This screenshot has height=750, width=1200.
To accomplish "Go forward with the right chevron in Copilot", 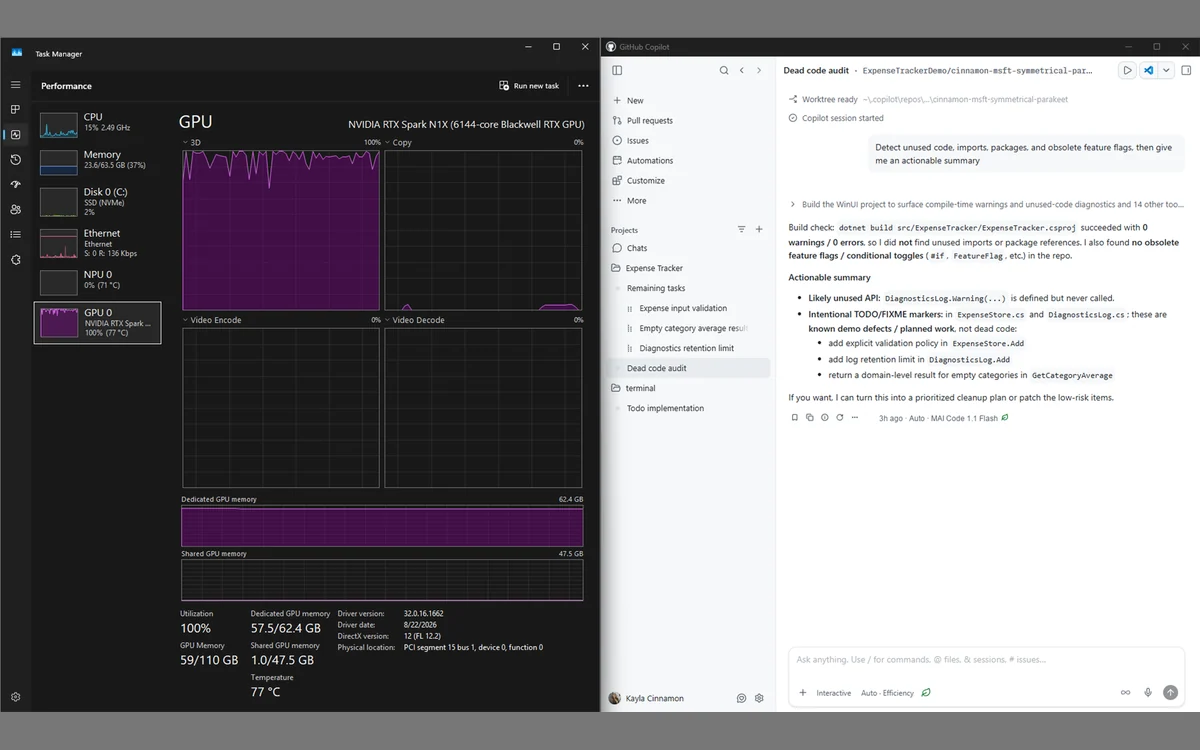I will point(759,71).
